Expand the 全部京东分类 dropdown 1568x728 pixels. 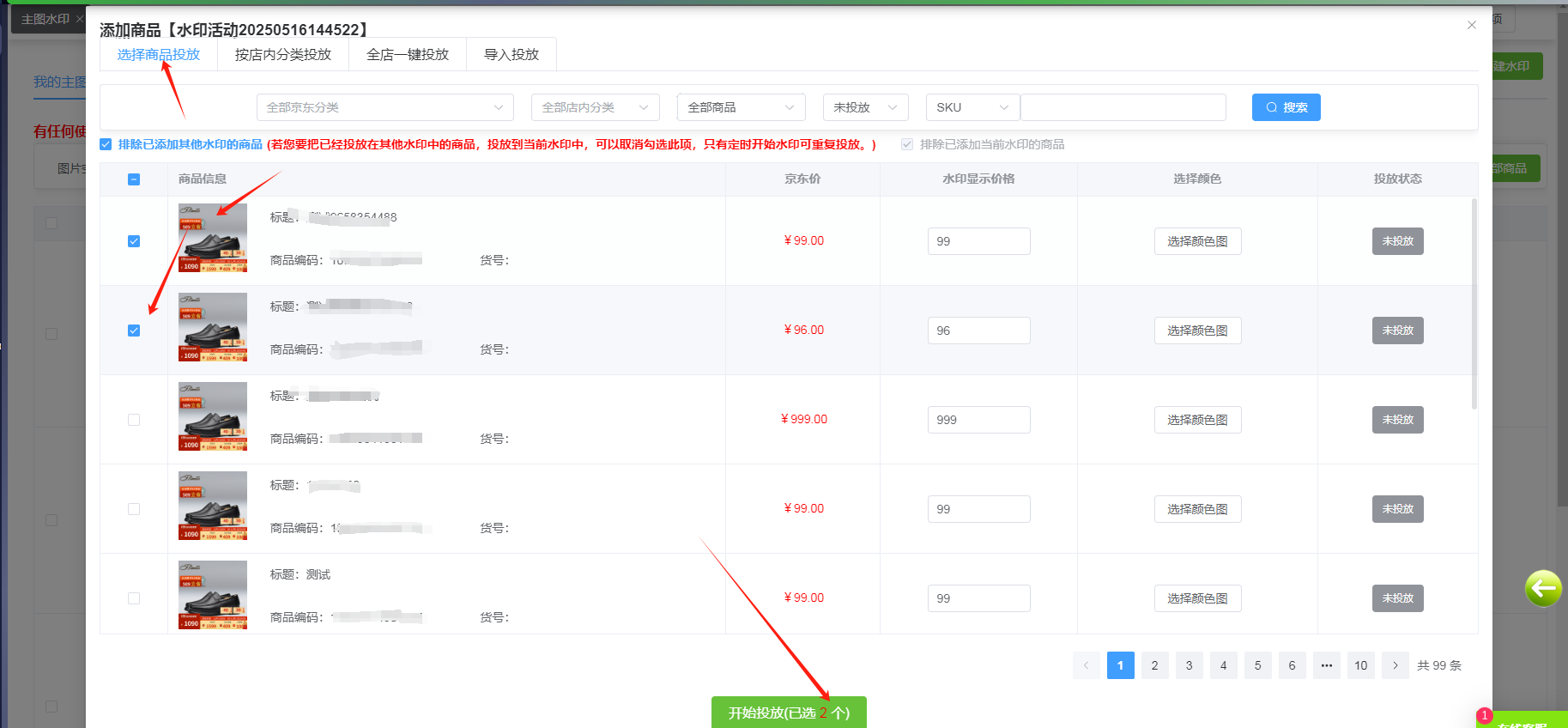click(384, 107)
